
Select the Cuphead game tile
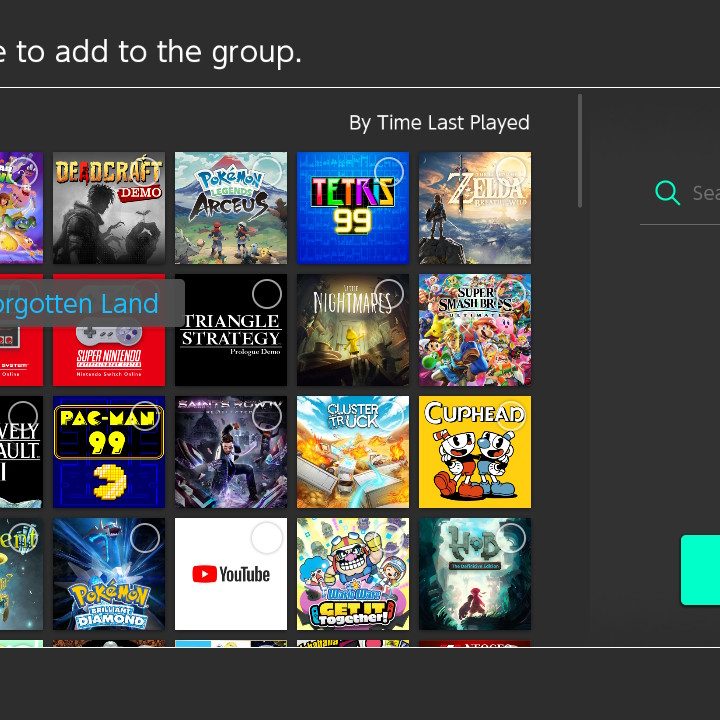475,452
